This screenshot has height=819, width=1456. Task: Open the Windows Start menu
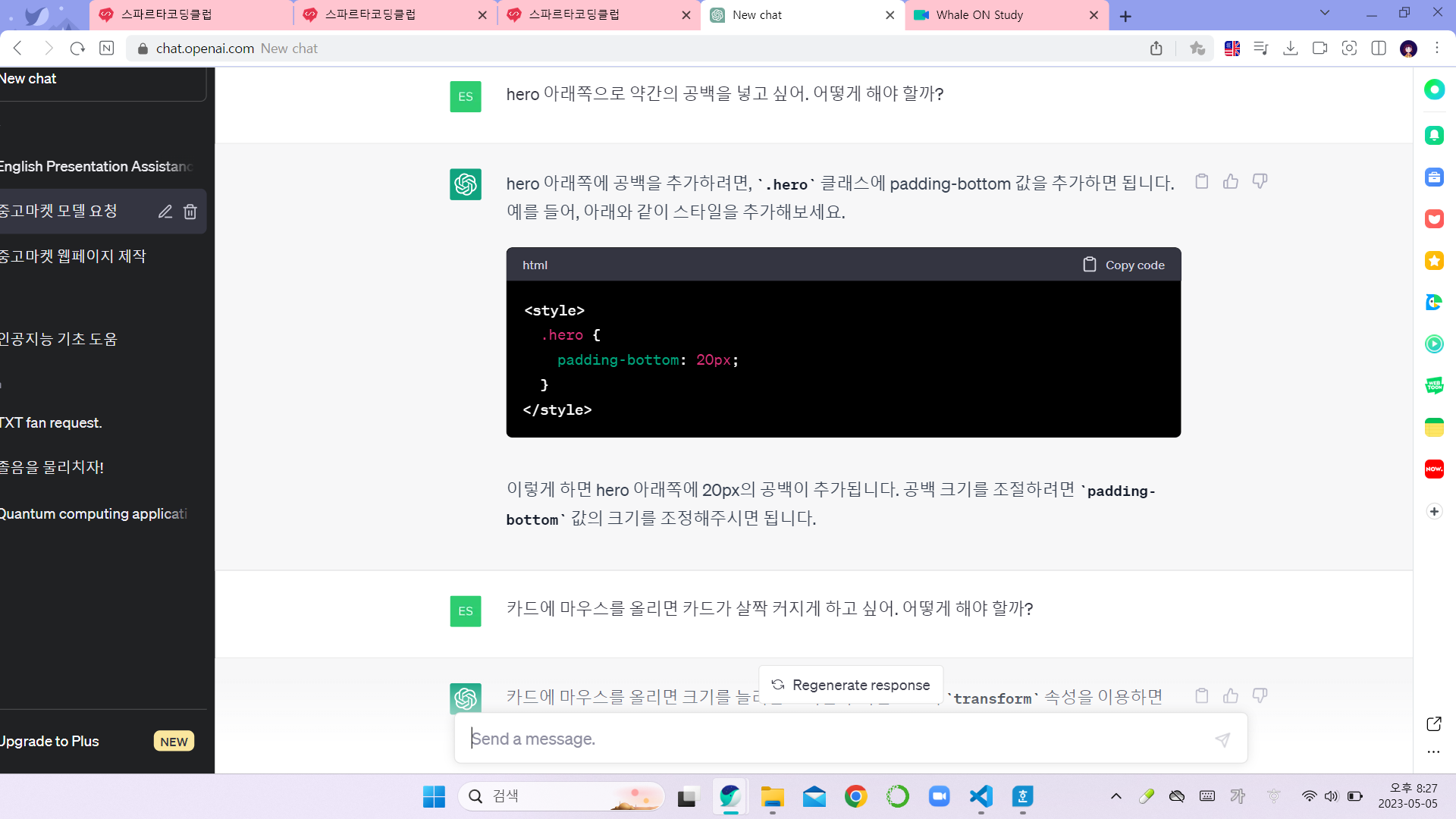click(x=435, y=796)
